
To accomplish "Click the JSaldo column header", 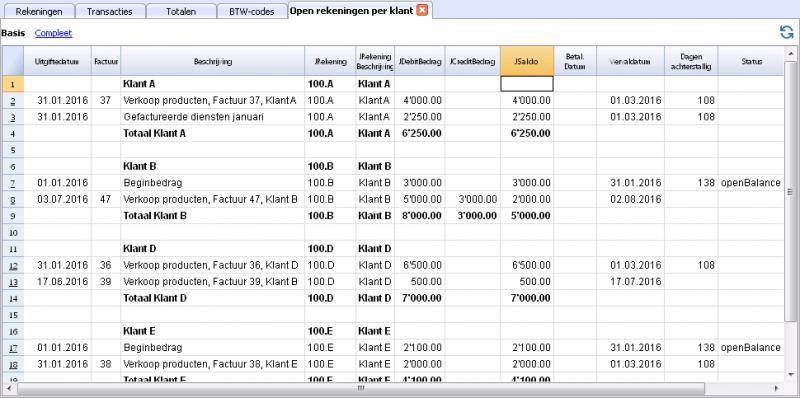I will 527,61.
